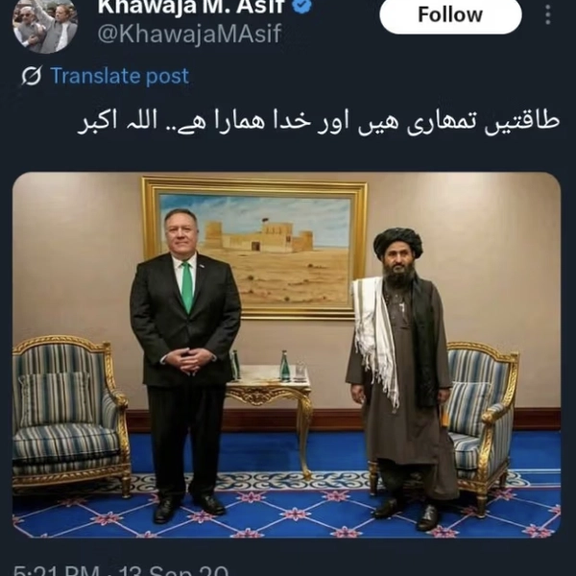
Task: Open the three-dot more options menu
Action: [x=548, y=15]
